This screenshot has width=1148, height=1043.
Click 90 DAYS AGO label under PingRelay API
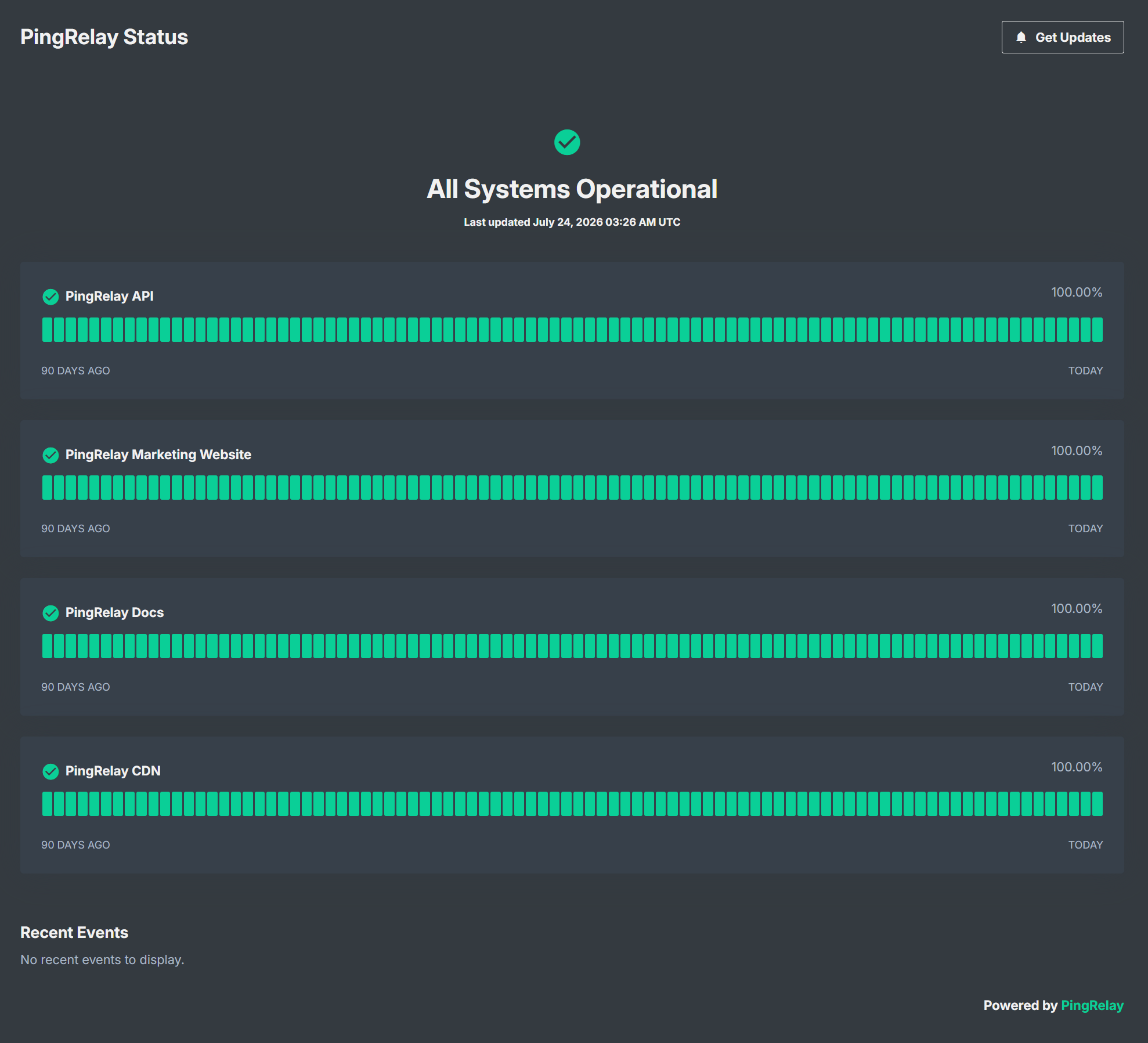(x=75, y=370)
